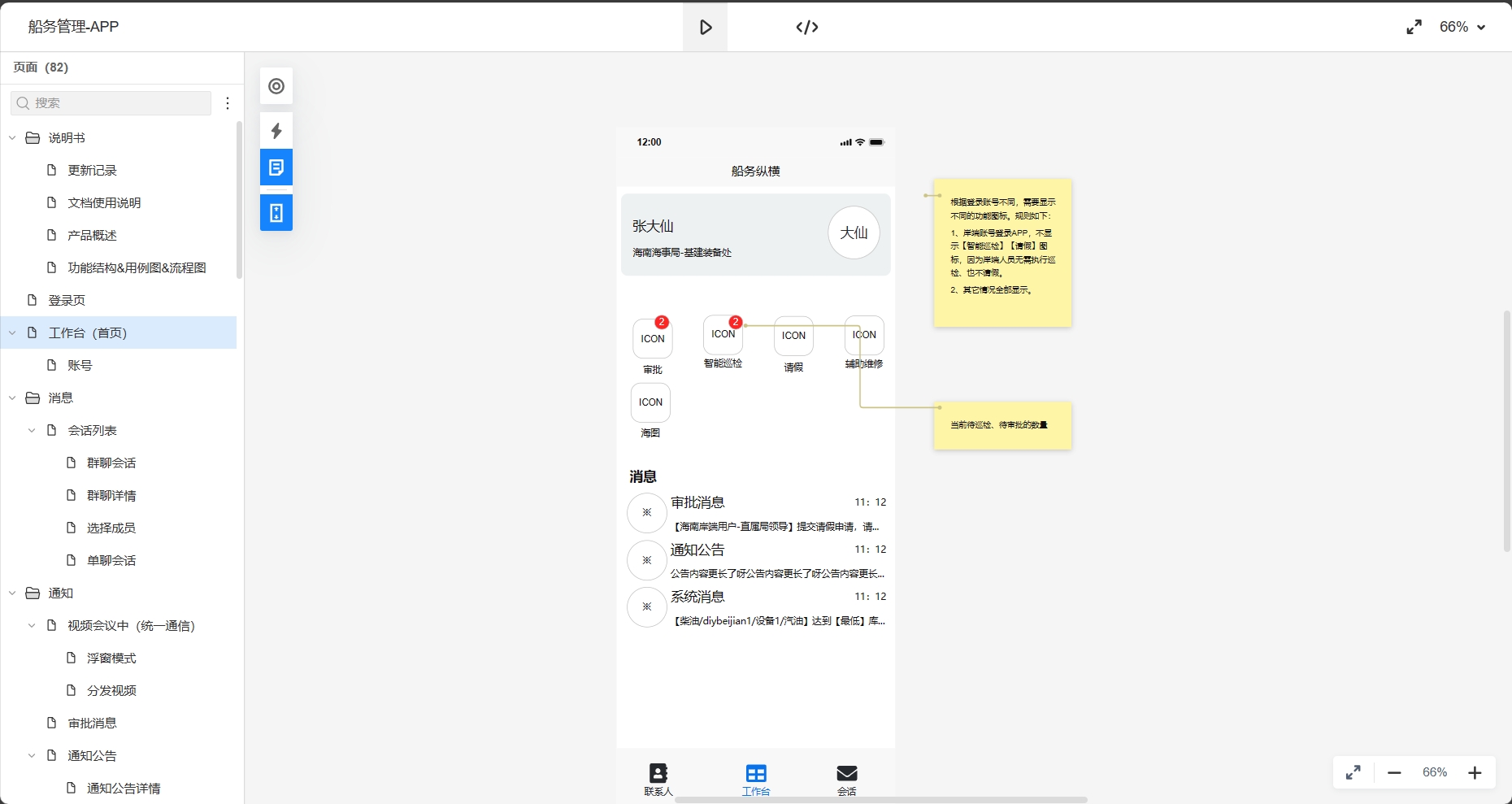Viewport: 1512px width, 804px height.
Task: Collapse the 会话列表 tree node
Action: click(x=32, y=431)
